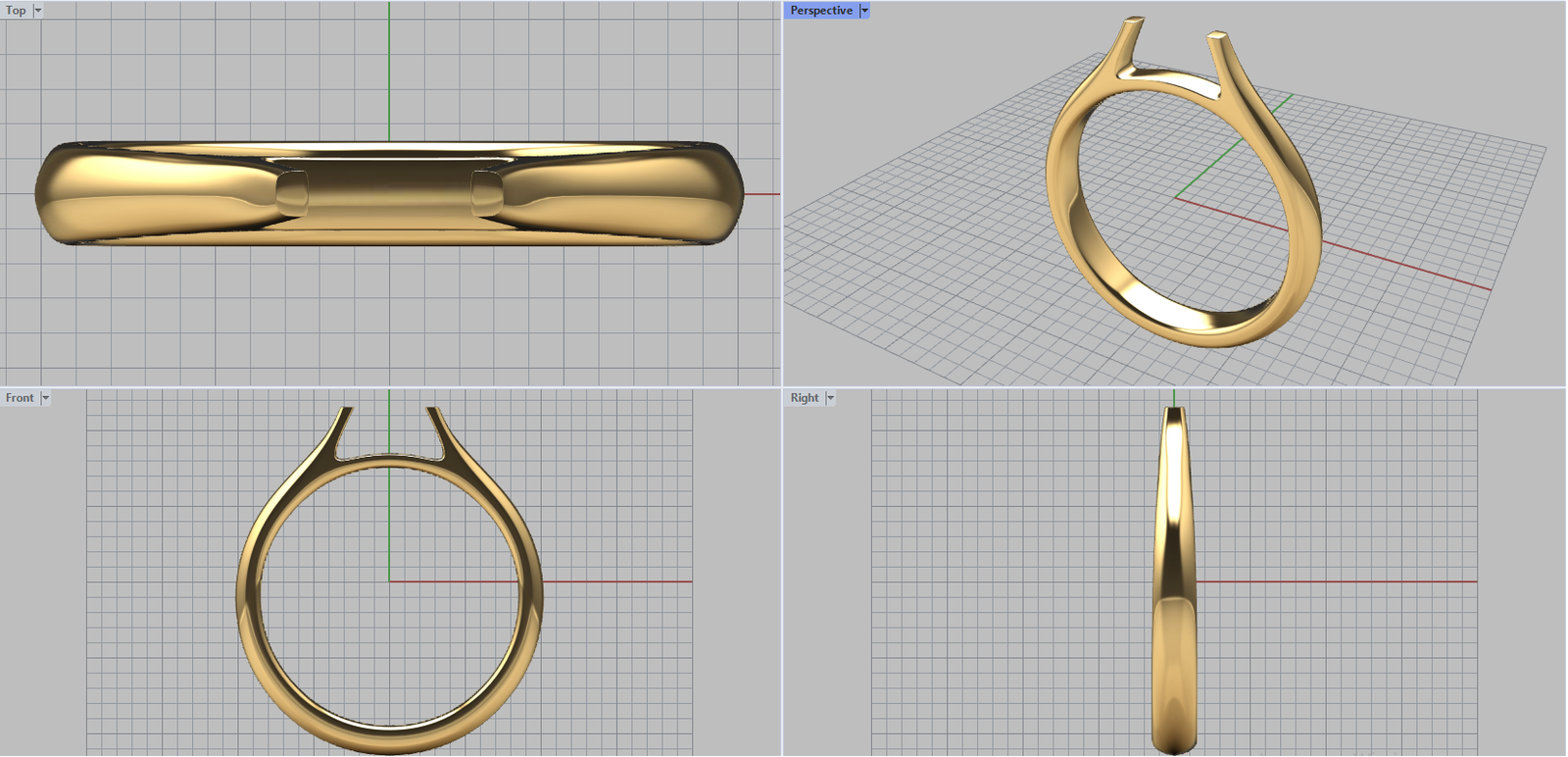Open the Front viewport dropdown arrow
This screenshot has width=1568, height=757.
click(45, 398)
